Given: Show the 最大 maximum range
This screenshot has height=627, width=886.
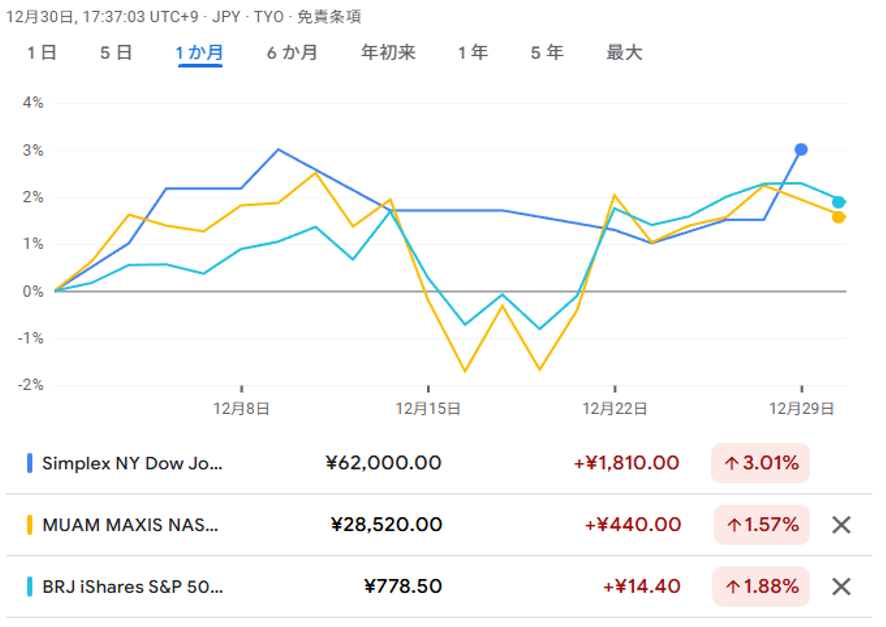Looking at the screenshot, I should [624, 53].
